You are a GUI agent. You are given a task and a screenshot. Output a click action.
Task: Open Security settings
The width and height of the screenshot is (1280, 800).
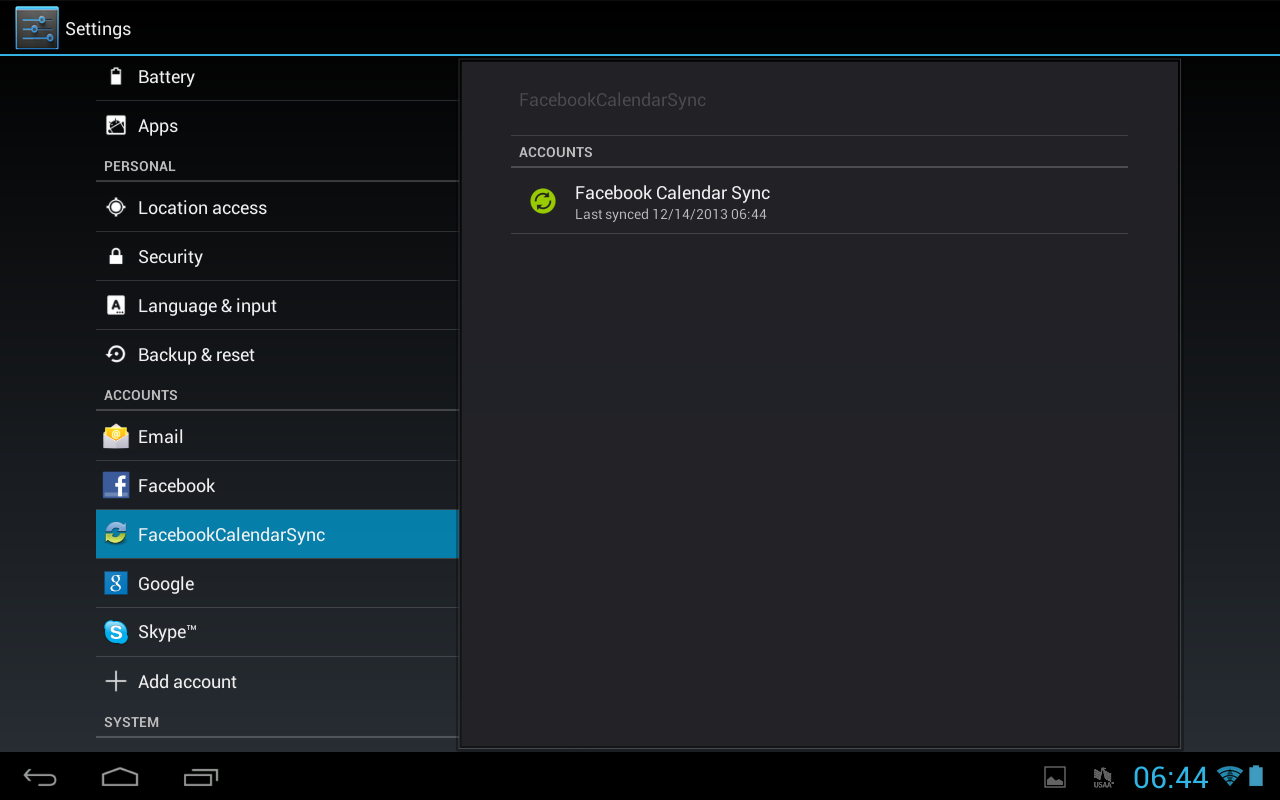[x=277, y=257]
